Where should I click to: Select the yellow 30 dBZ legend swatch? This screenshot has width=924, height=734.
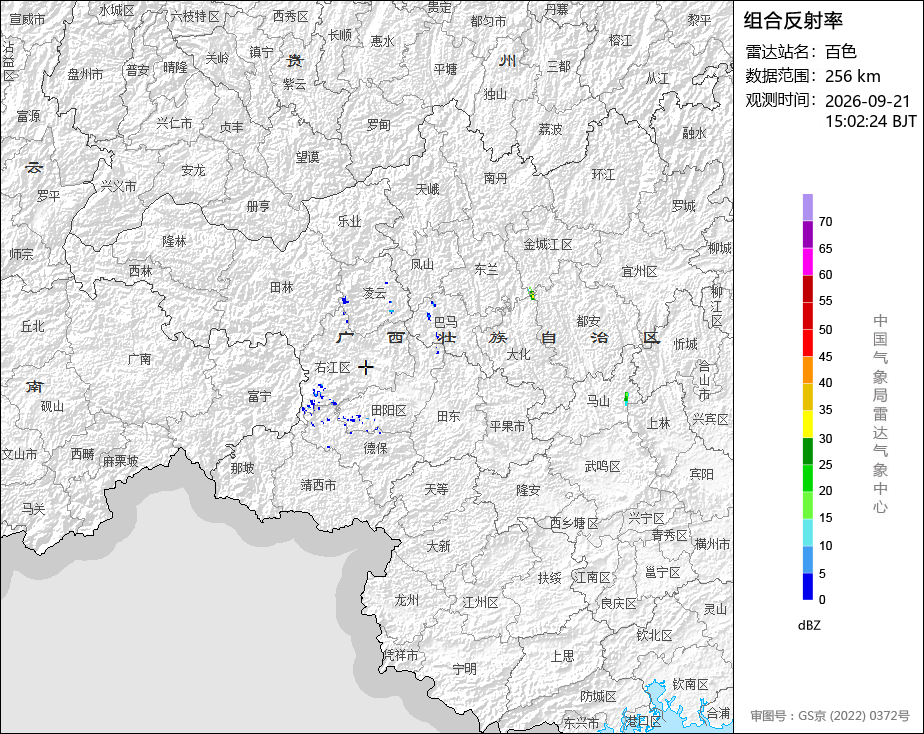(807, 424)
